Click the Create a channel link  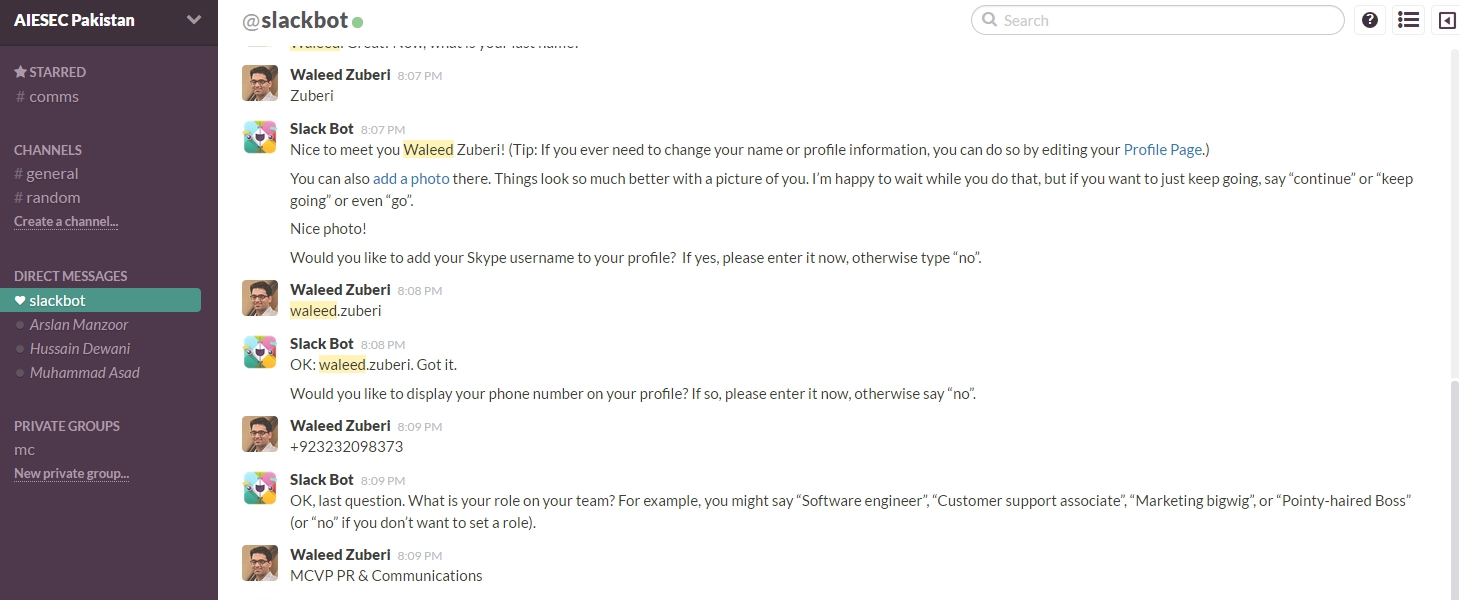(x=66, y=222)
